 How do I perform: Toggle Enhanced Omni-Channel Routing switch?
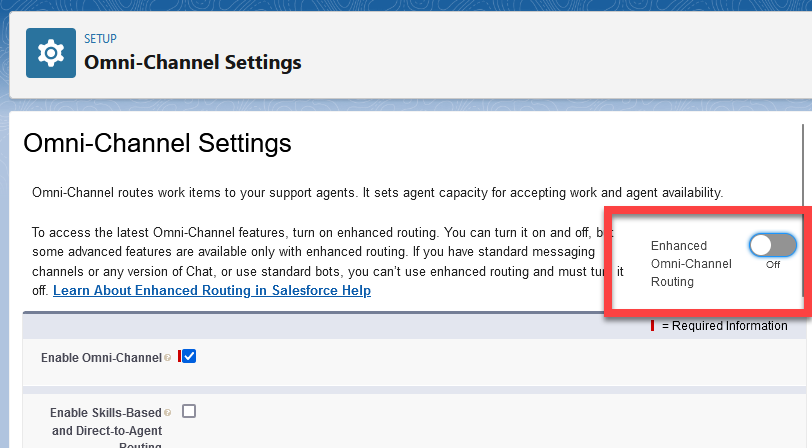(773, 245)
